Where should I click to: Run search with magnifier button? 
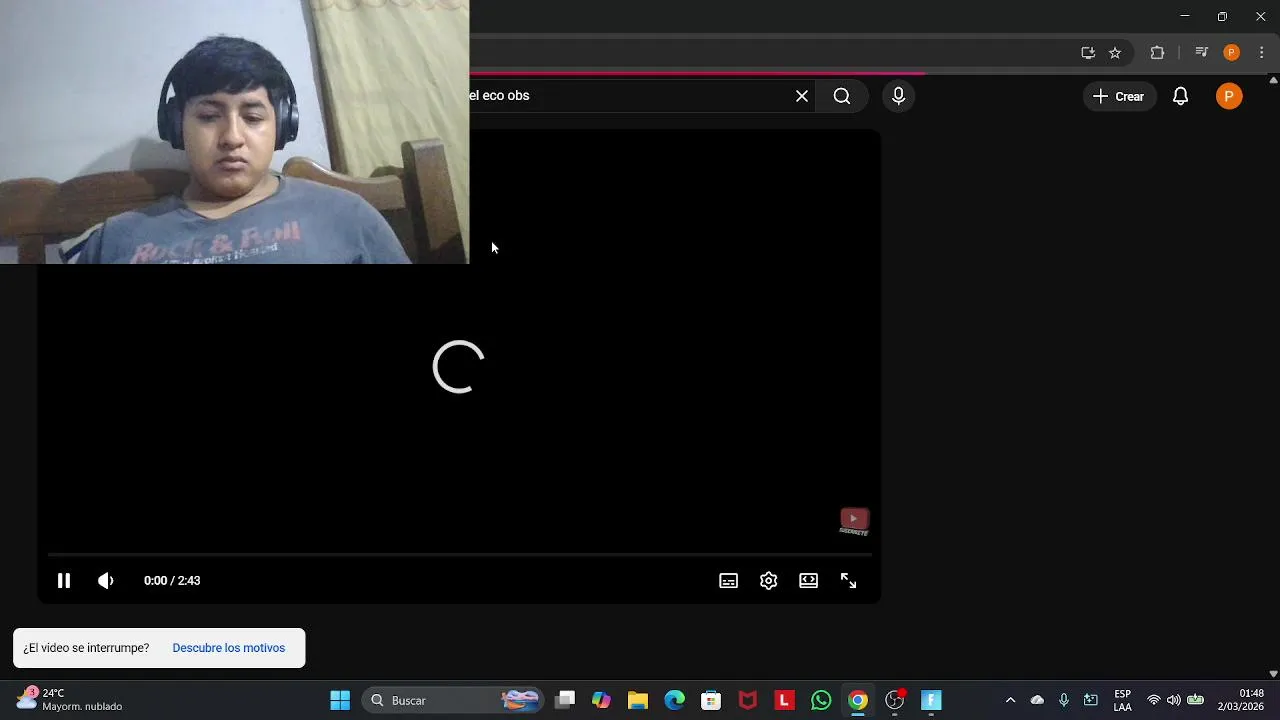pyautogui.click(x=842, y=96)
